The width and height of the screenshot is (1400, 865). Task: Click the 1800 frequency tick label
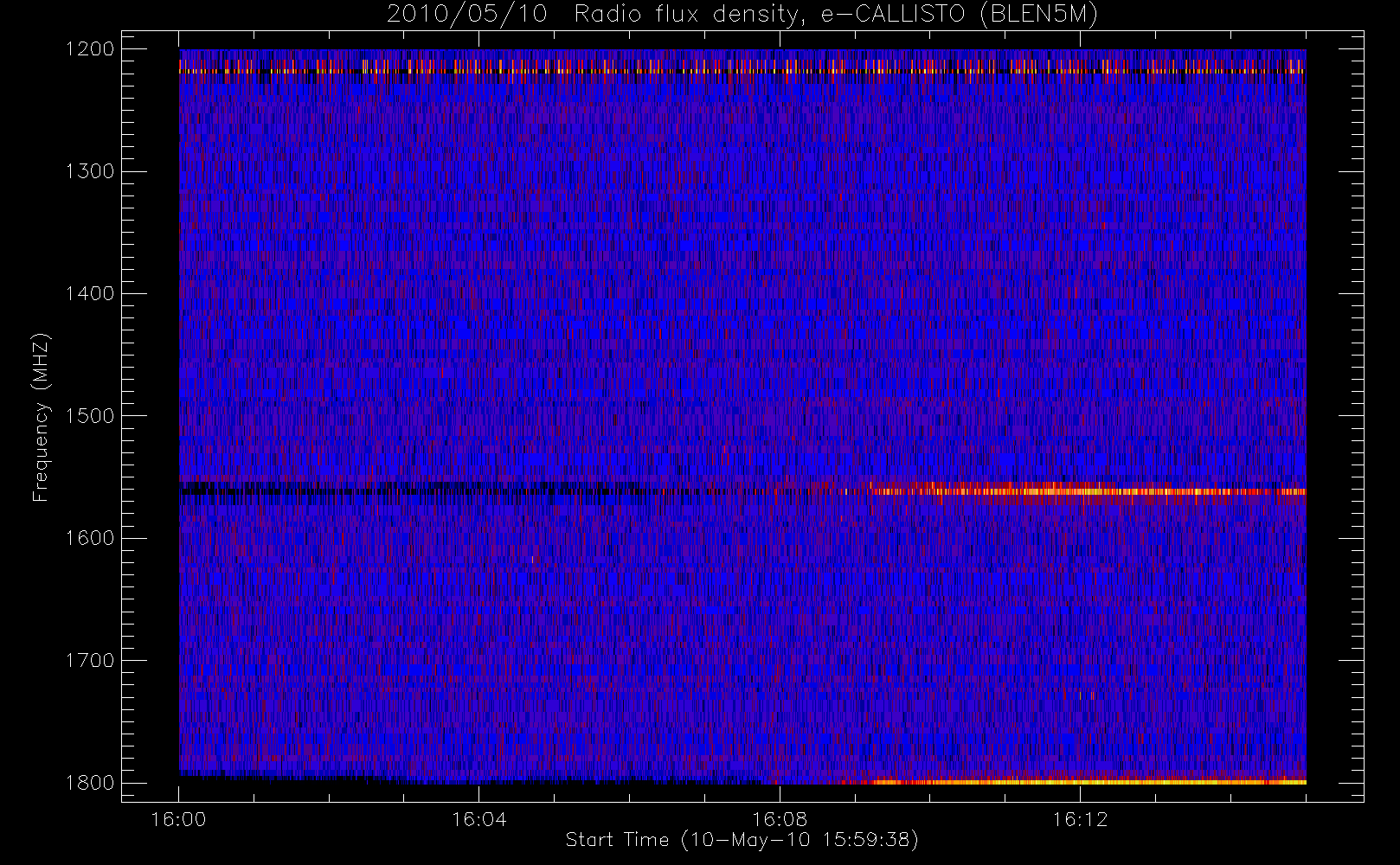coord(90,783)
